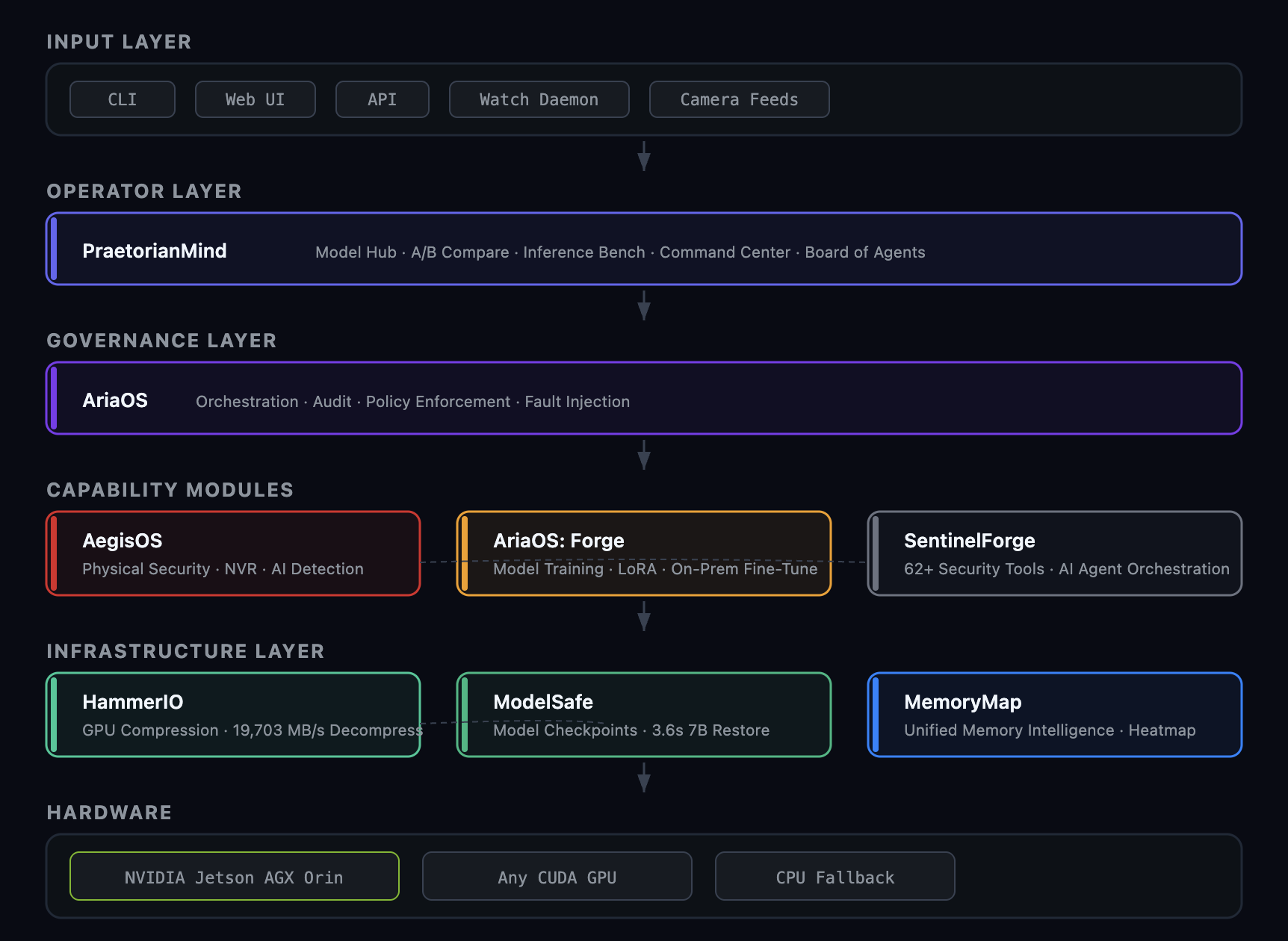Viewport: 1288px width, 941px height.
Task: Select the Watch Daemon input
Action: pos(539,99)
